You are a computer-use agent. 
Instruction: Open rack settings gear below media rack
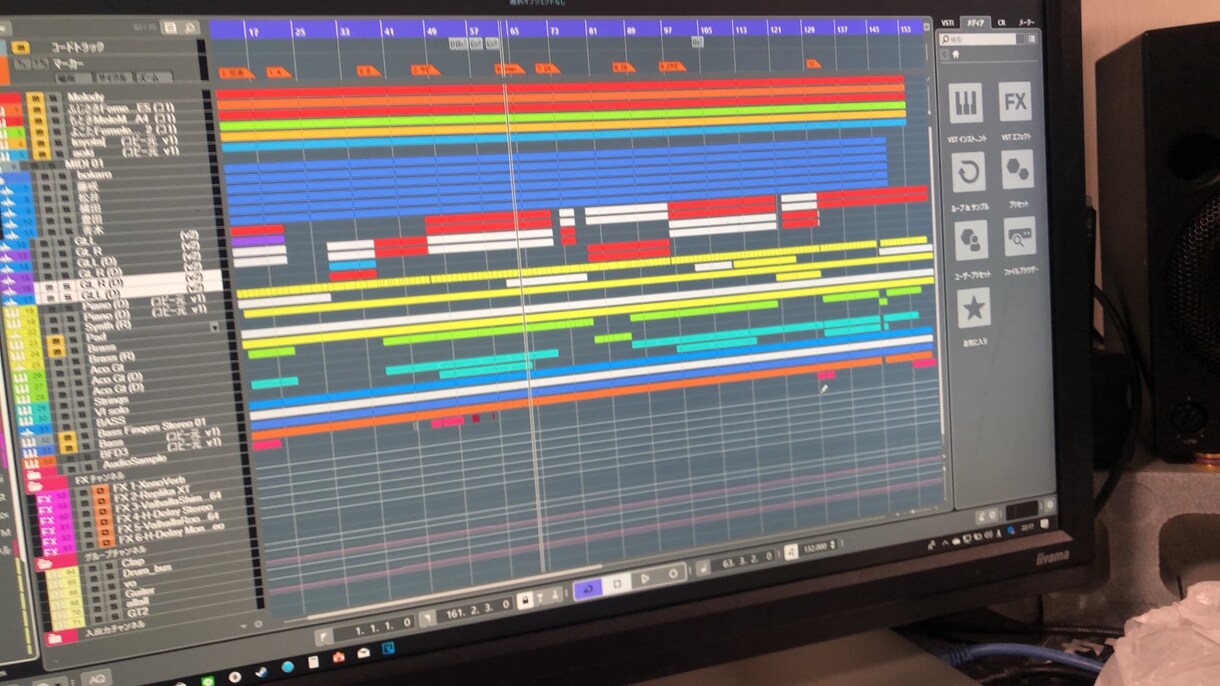pyautogui.click(x=1050, y=504)
